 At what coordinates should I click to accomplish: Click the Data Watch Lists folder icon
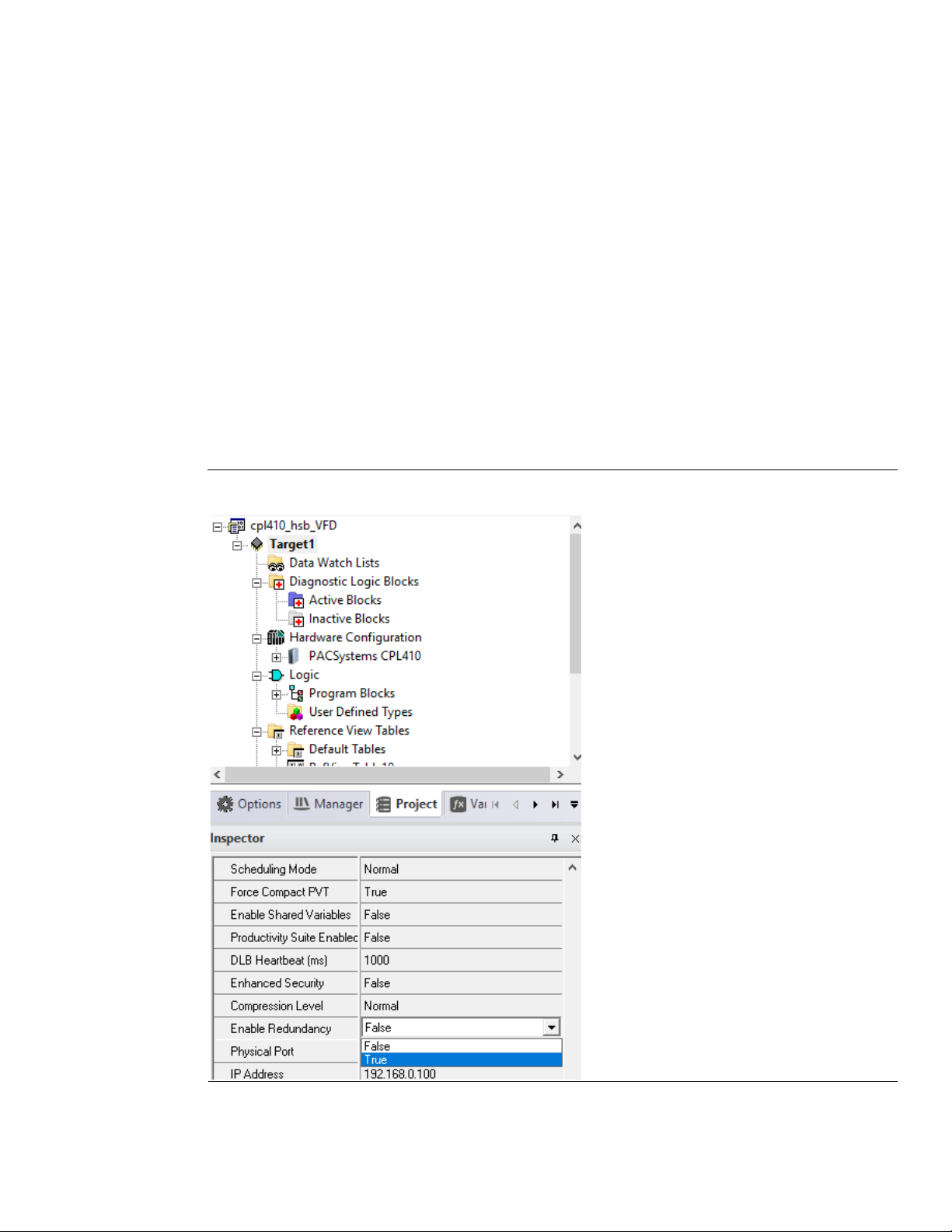pos(276,564)
